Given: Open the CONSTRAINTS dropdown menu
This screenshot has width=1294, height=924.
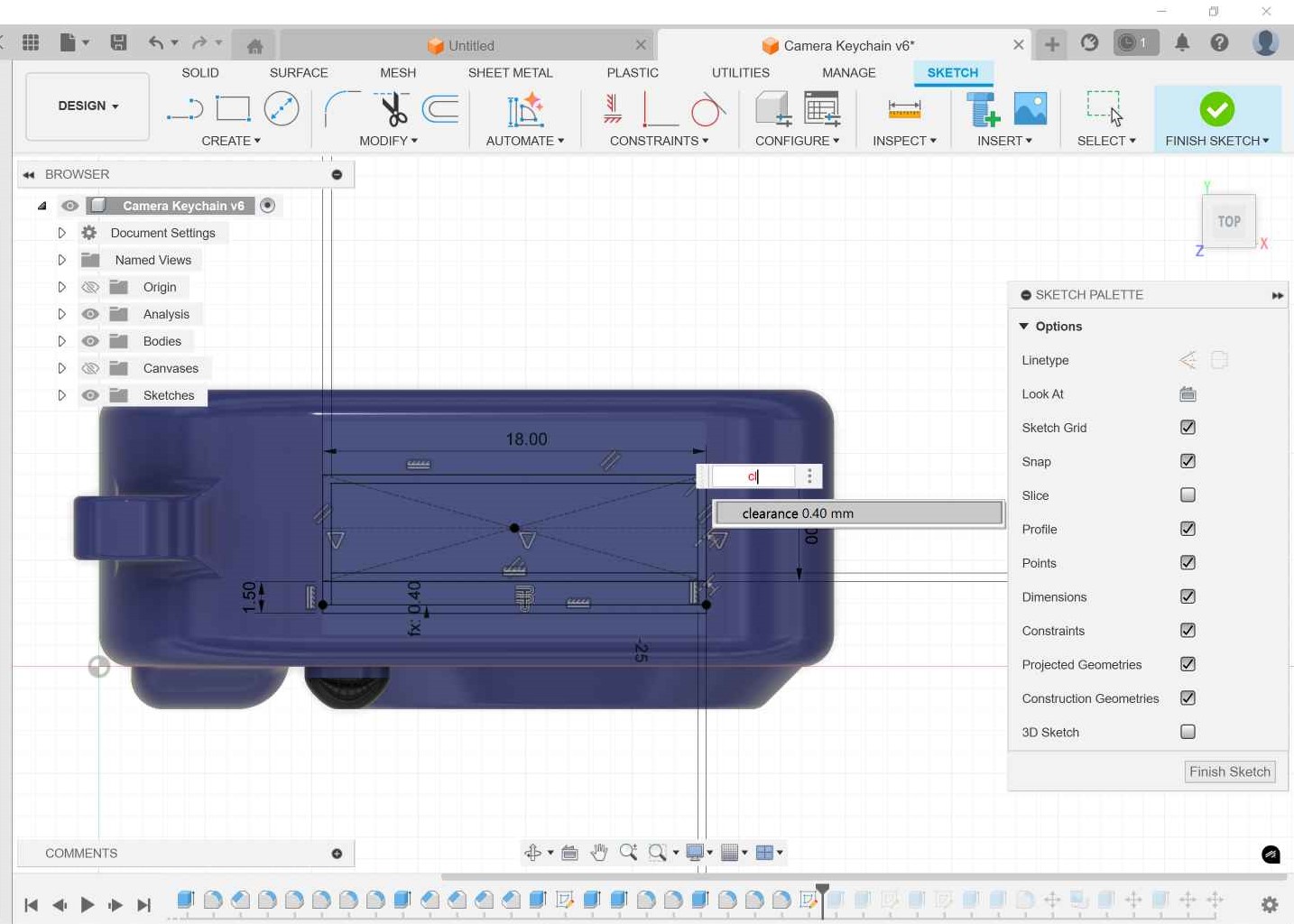Looking at the screenshot, I should tap(659, 141).
